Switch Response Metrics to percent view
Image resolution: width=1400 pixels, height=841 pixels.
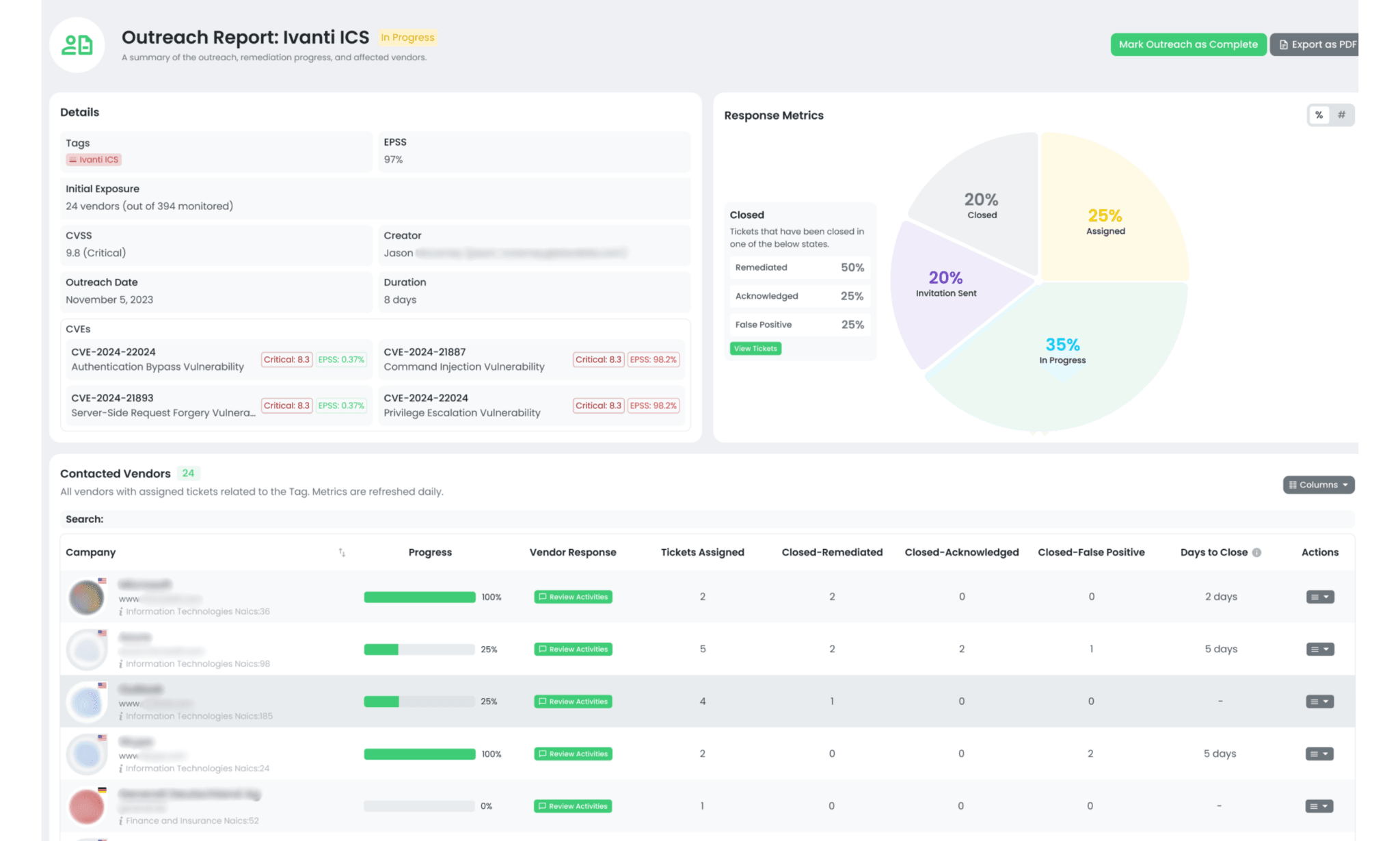point(1319,115)
